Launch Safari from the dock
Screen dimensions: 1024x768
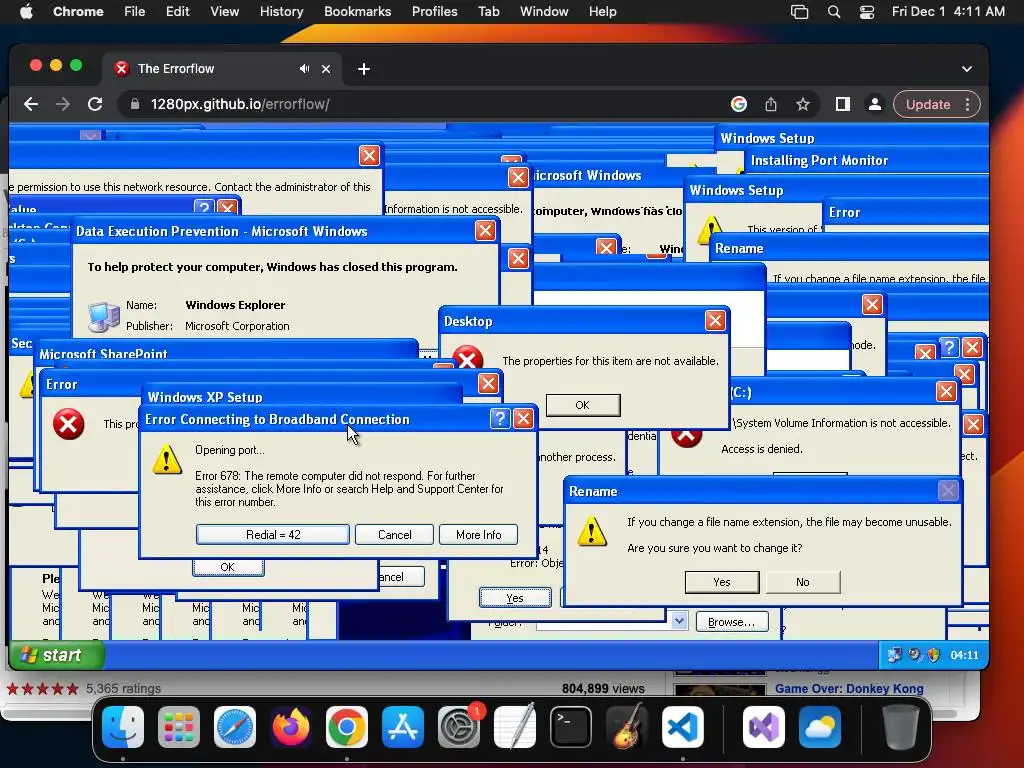tap(235, 727)
